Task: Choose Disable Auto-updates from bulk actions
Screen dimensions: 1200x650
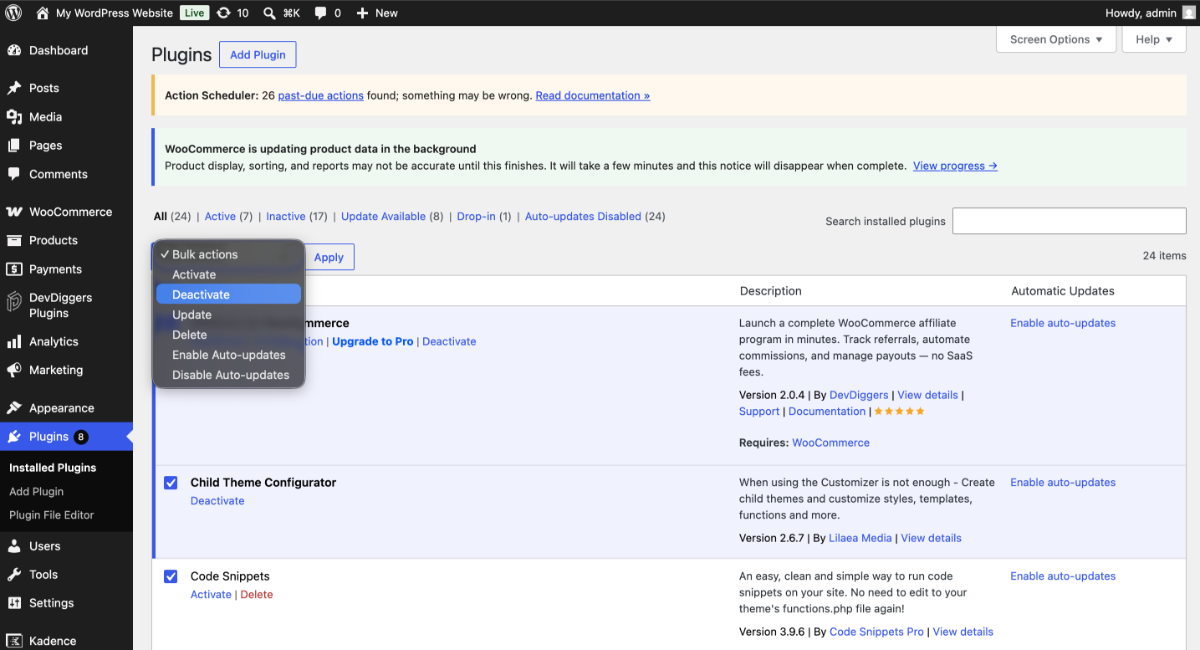Action: pos(229,375)
